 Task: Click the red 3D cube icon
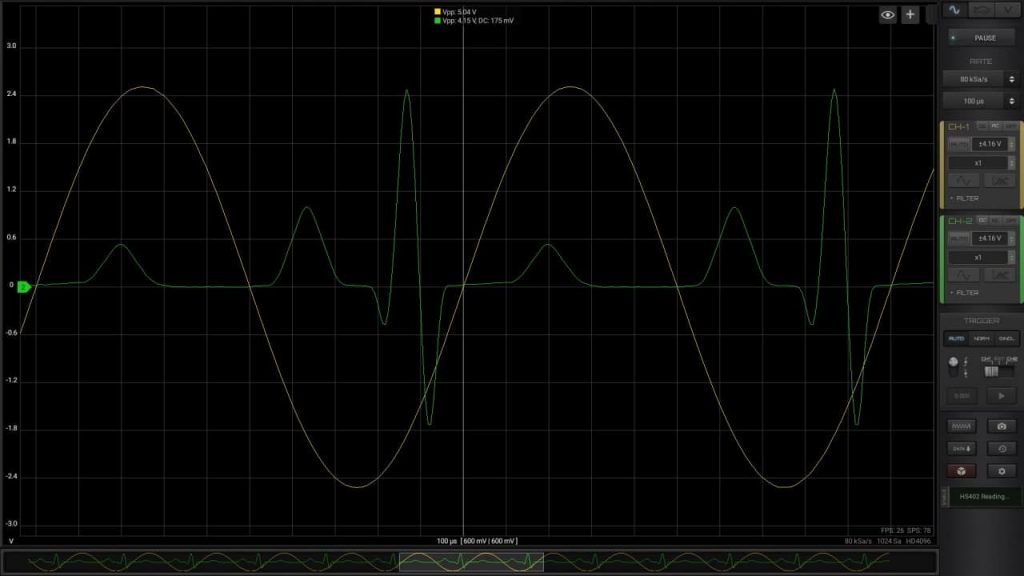tap(960, 470)
